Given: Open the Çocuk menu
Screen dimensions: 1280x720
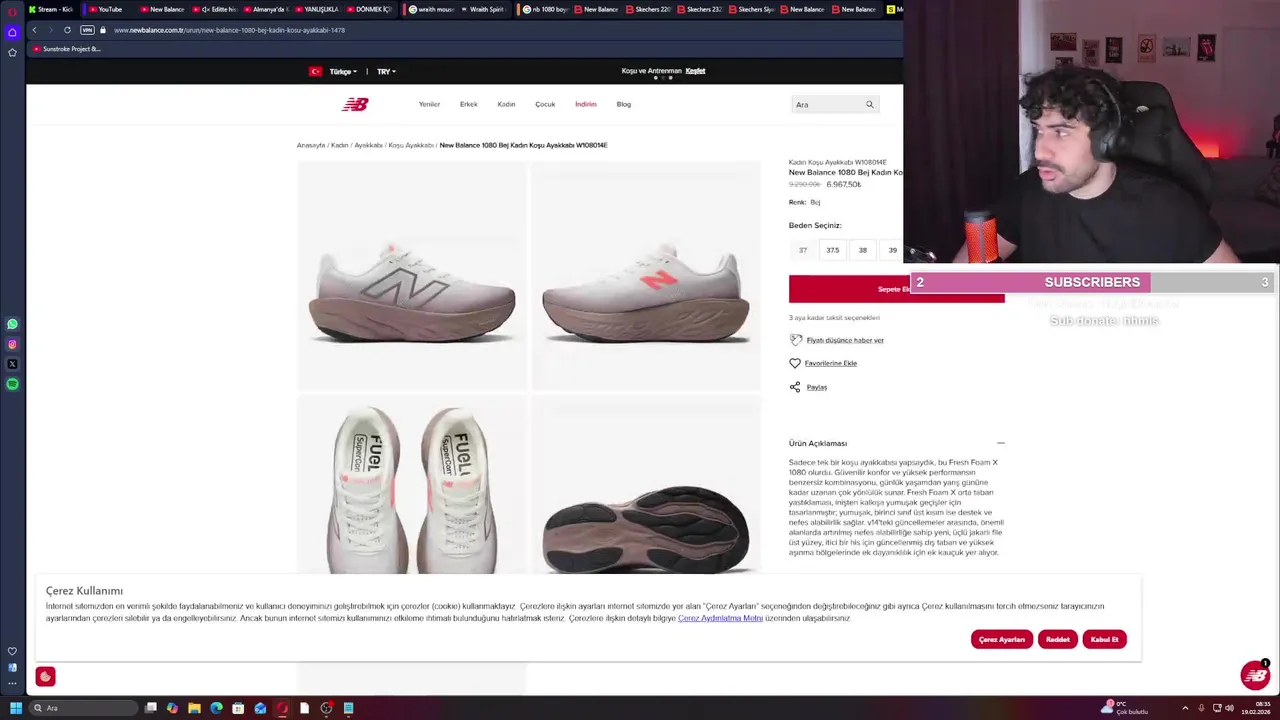Looking at the screenshot, I should pos(545,104).
